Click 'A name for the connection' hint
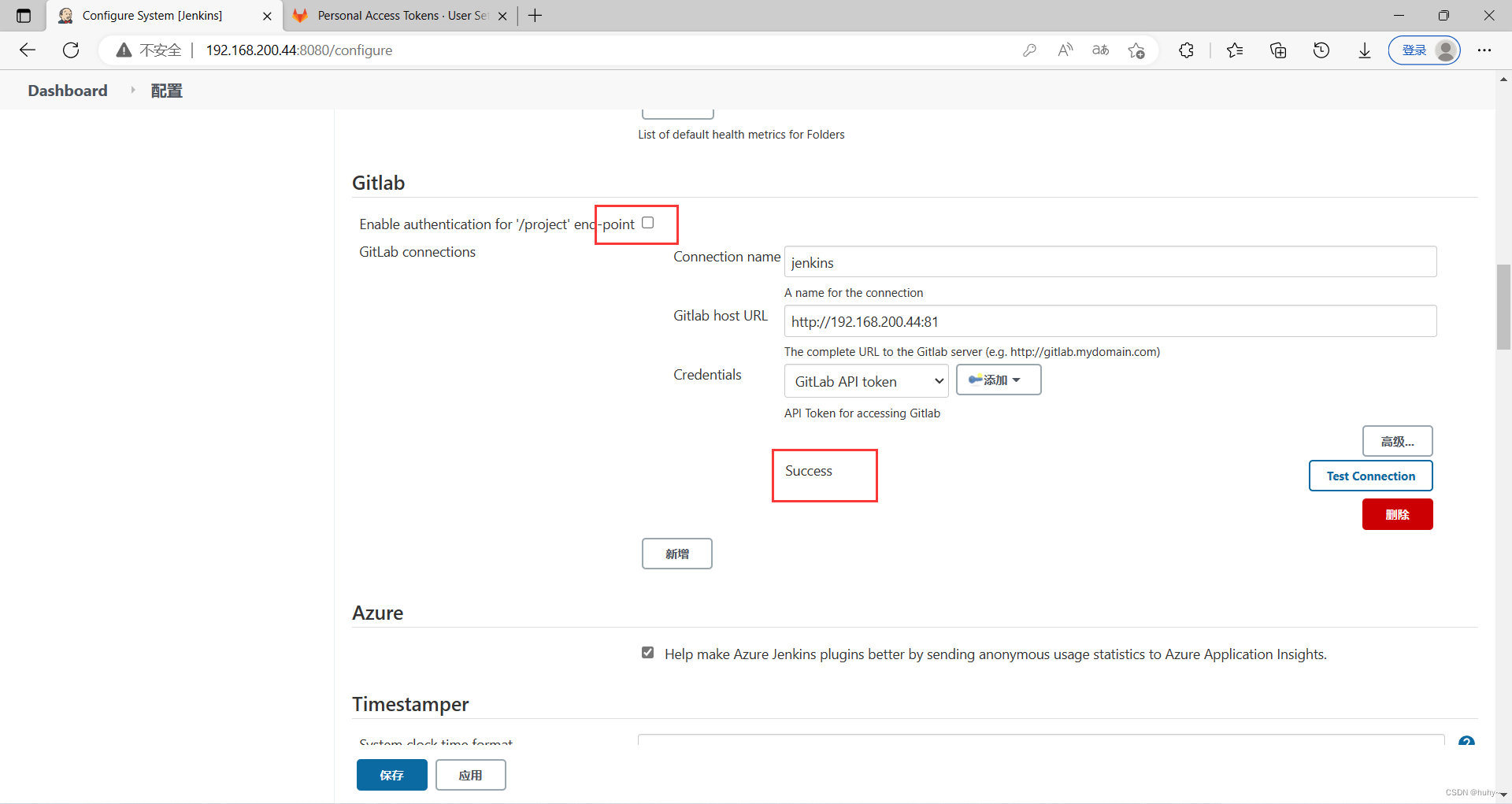Screen dimensions: 1512x804 pos(854,293)
